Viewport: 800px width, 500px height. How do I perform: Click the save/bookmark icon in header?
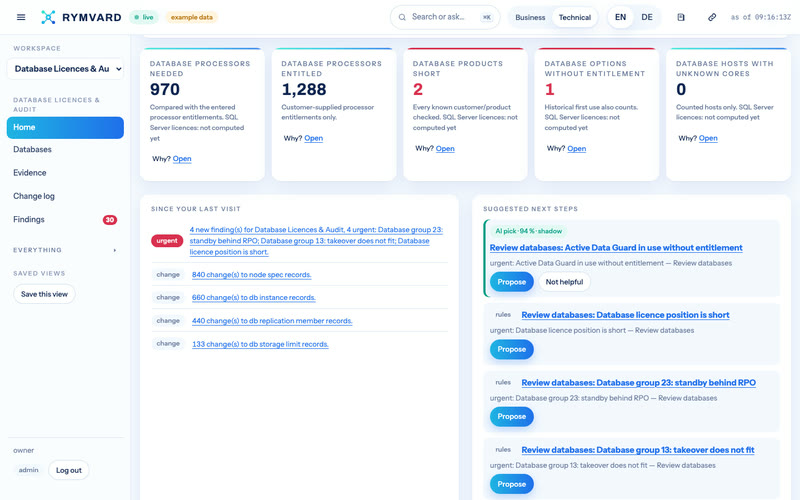click(681, 17)
